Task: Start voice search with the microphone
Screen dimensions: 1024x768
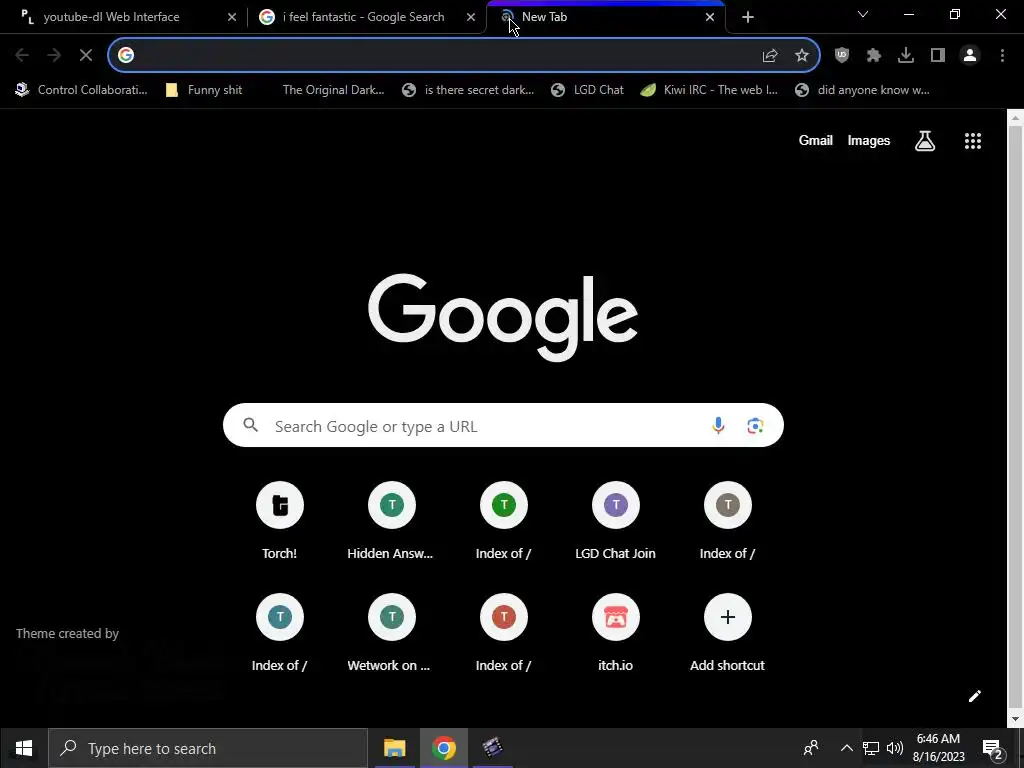Action: coord(718,426)
